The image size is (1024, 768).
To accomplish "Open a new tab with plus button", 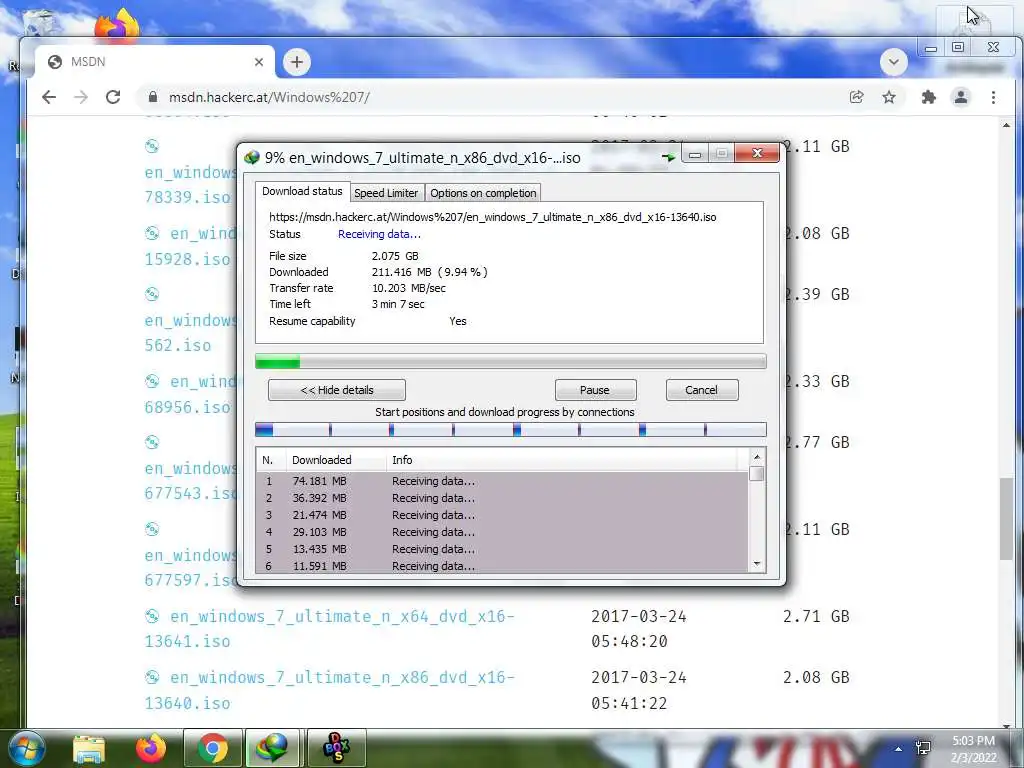I will (x=296, y=62).
